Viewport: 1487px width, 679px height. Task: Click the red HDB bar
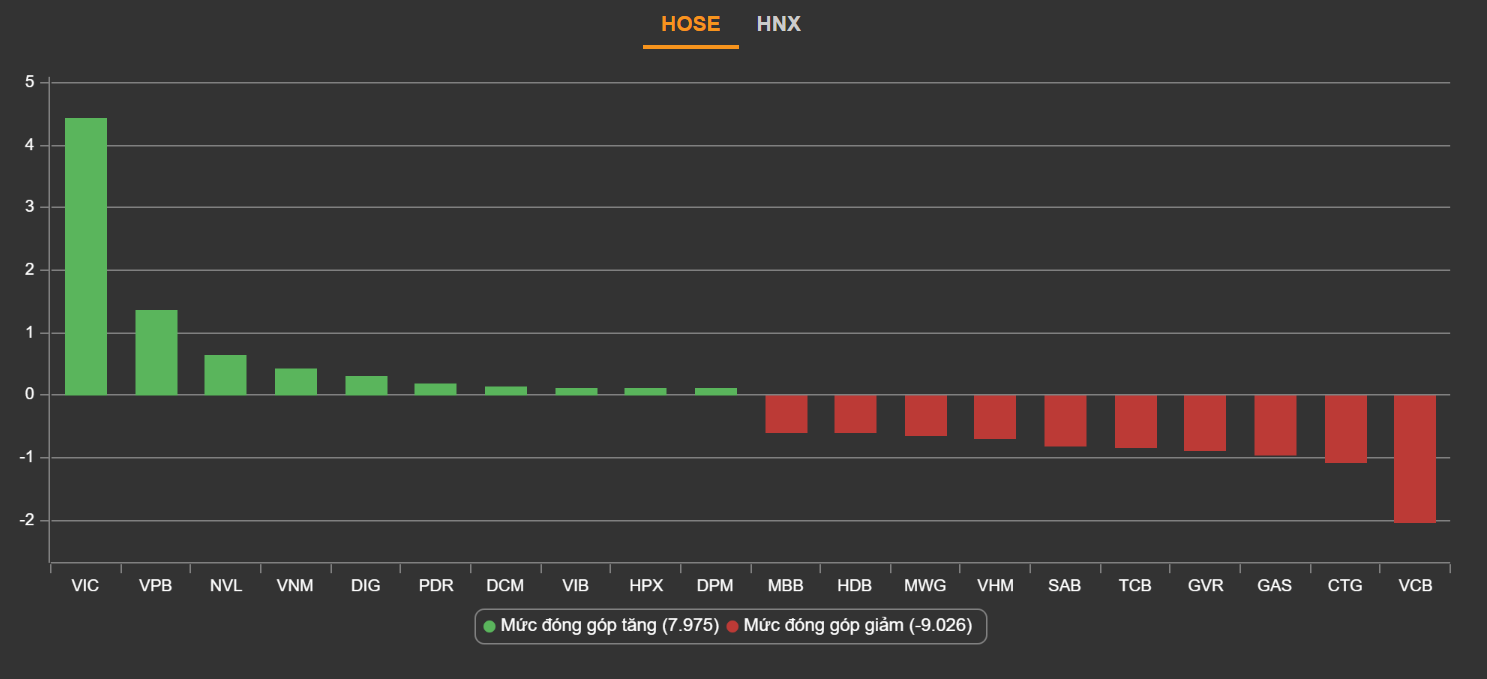click(x=855, y=414)
